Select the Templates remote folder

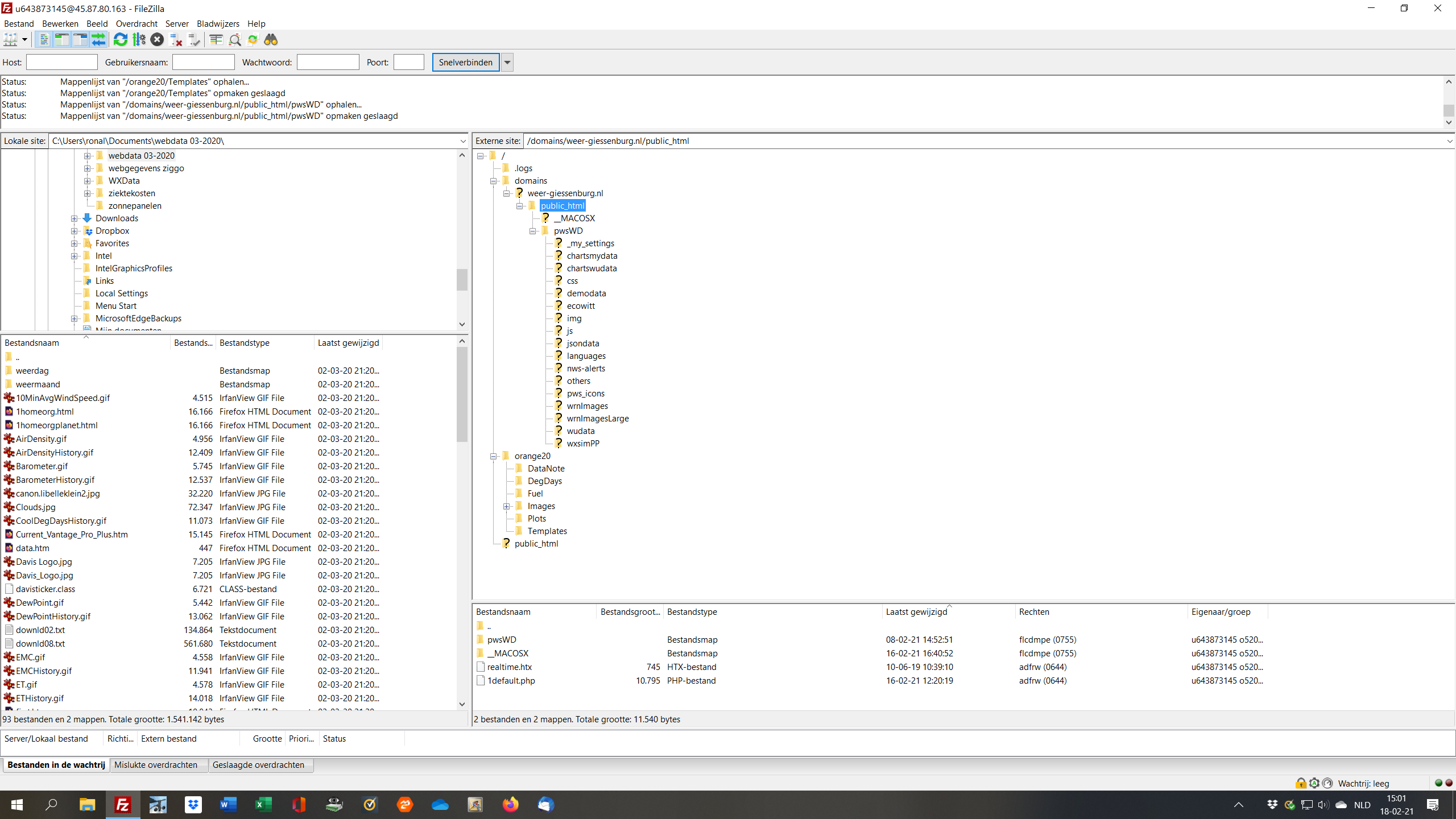coord(547,531)
